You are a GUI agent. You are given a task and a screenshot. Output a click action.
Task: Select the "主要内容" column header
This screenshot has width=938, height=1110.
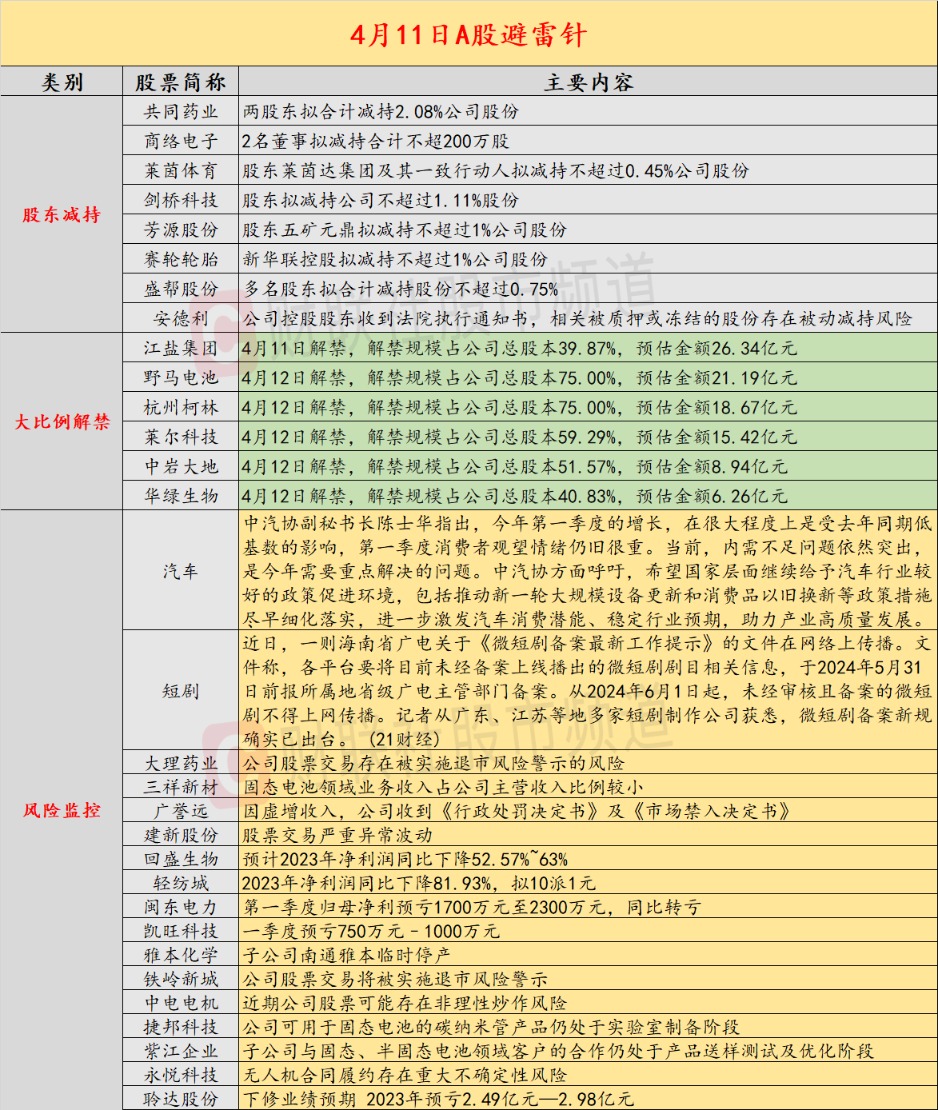[588, 82]
